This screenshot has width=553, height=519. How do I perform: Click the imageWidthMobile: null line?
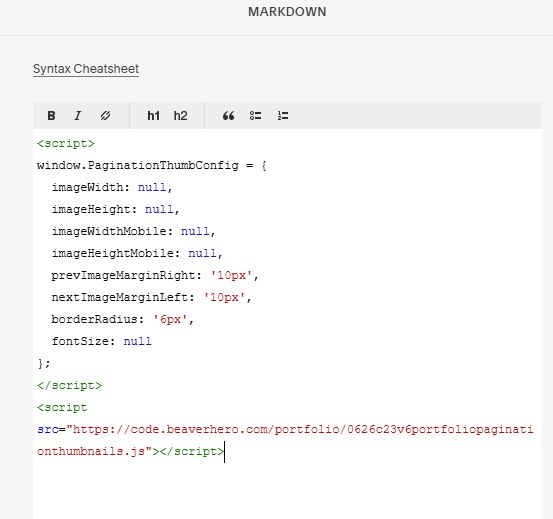[134, 232]
